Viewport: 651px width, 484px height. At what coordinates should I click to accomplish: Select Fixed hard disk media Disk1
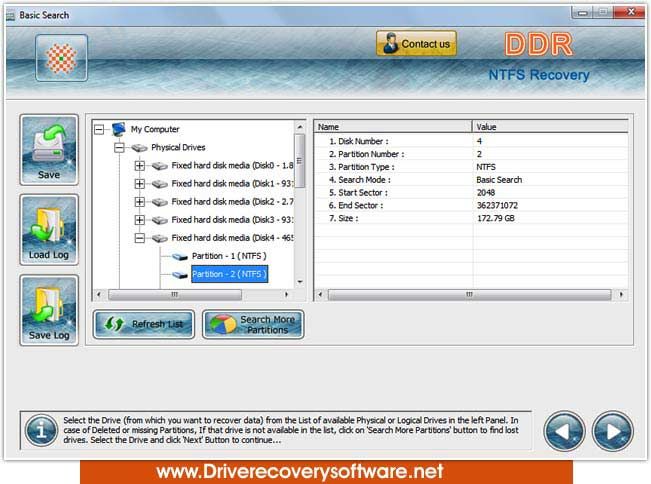tap(232, 183)
